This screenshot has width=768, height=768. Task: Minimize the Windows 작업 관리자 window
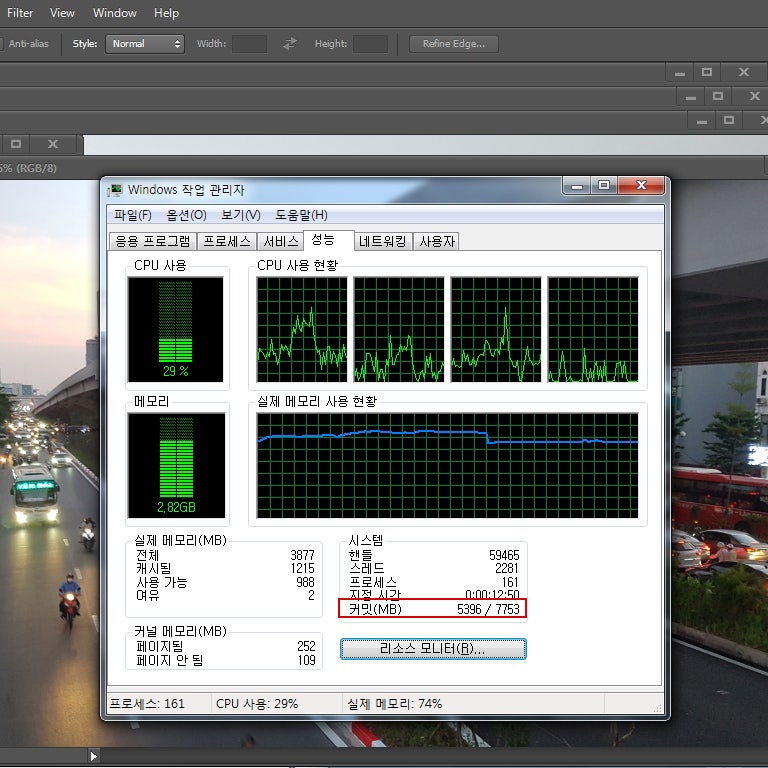576,186
